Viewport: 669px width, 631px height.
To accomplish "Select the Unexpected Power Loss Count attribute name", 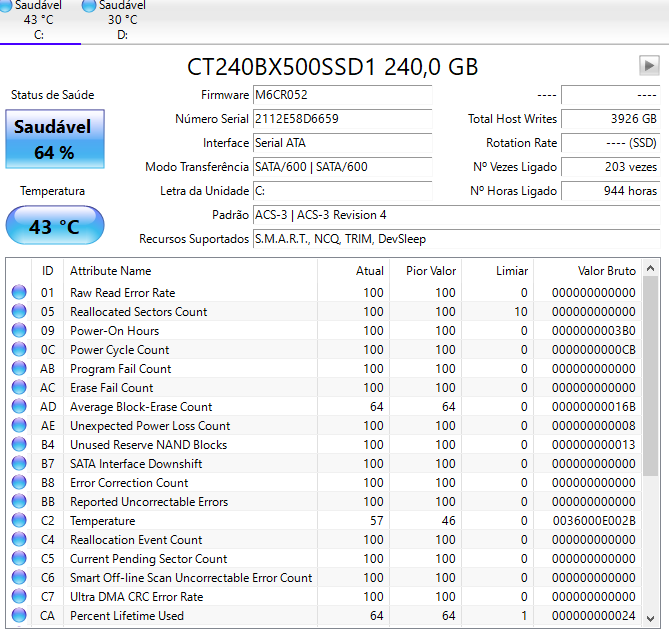I will [150, 426].
